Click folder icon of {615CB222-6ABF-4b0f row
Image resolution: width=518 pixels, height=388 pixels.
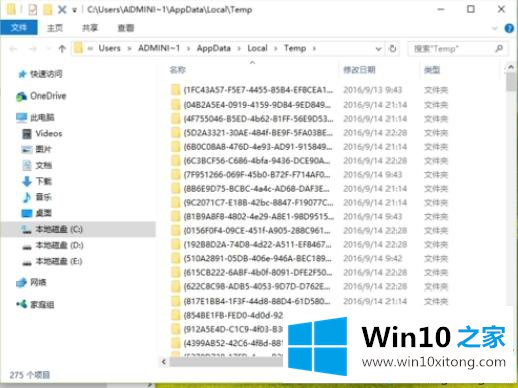point(175,273)
